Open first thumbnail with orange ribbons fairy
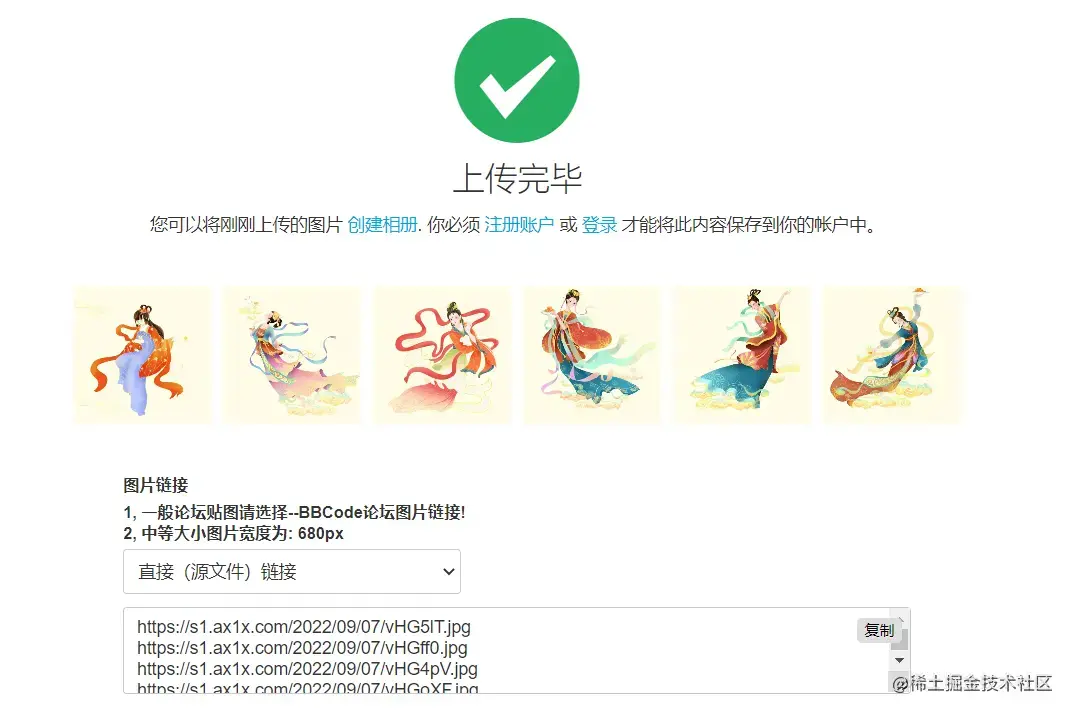Viewport: 1073px width, 714px height. pyautogui.click(x=142, y=355)
